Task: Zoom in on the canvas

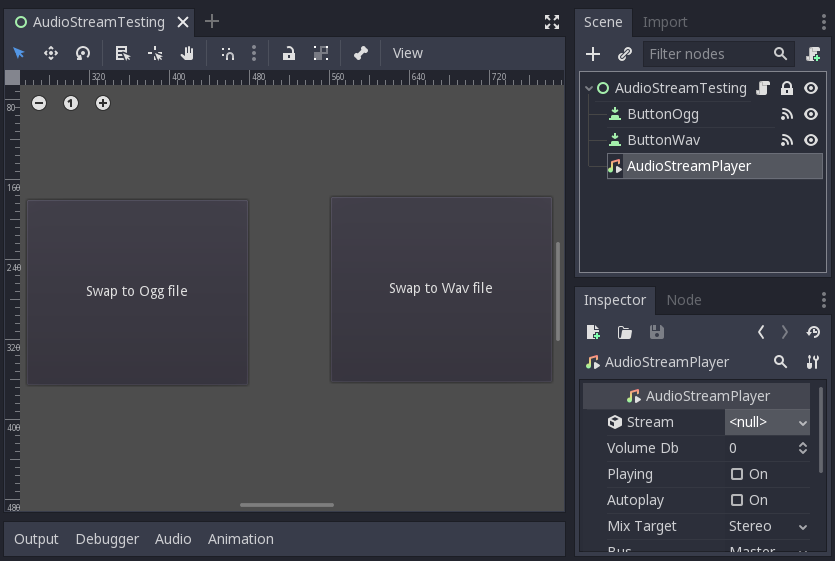Action: [103, 103]
